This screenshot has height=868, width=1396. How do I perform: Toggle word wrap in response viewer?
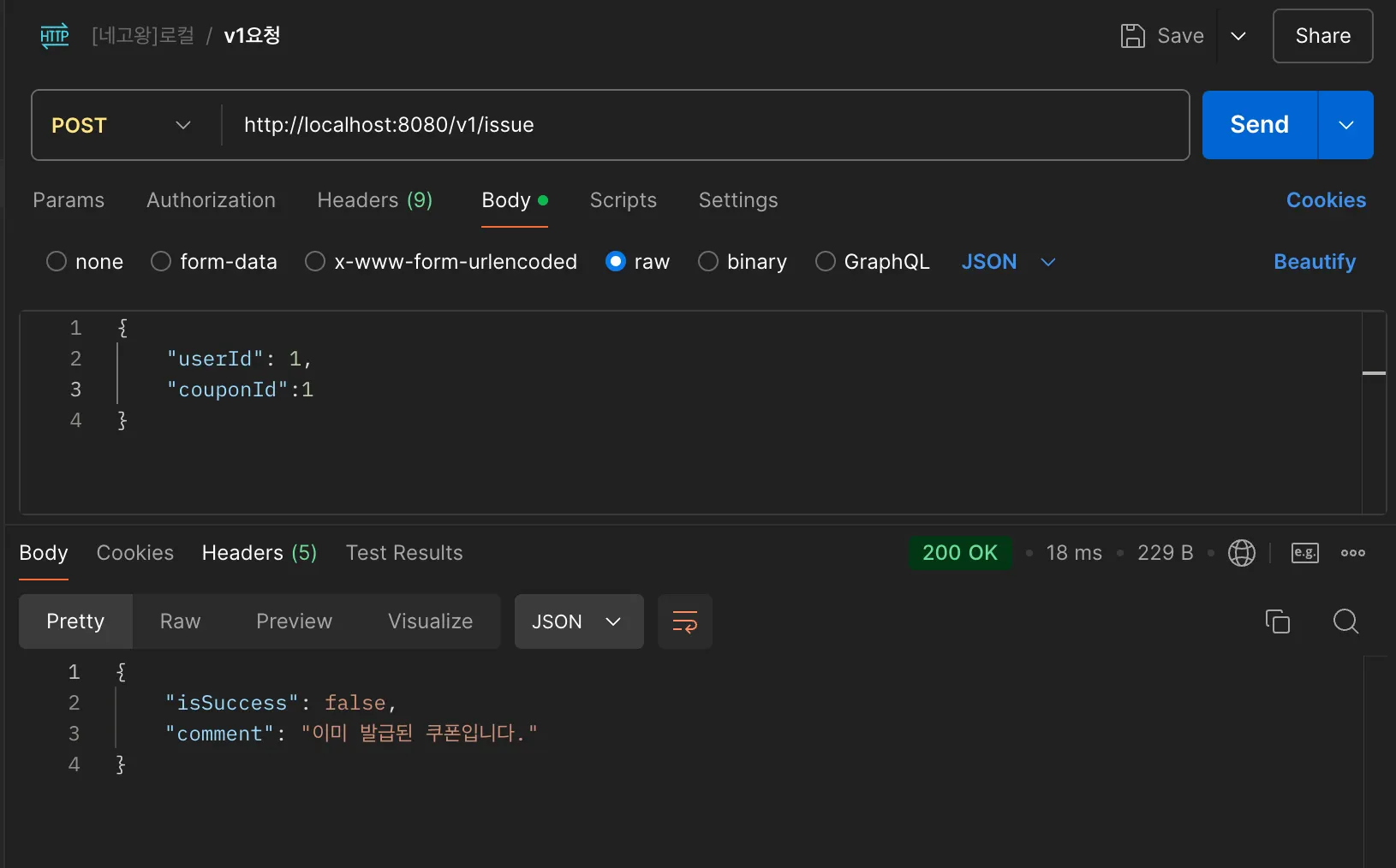point(684,621)
